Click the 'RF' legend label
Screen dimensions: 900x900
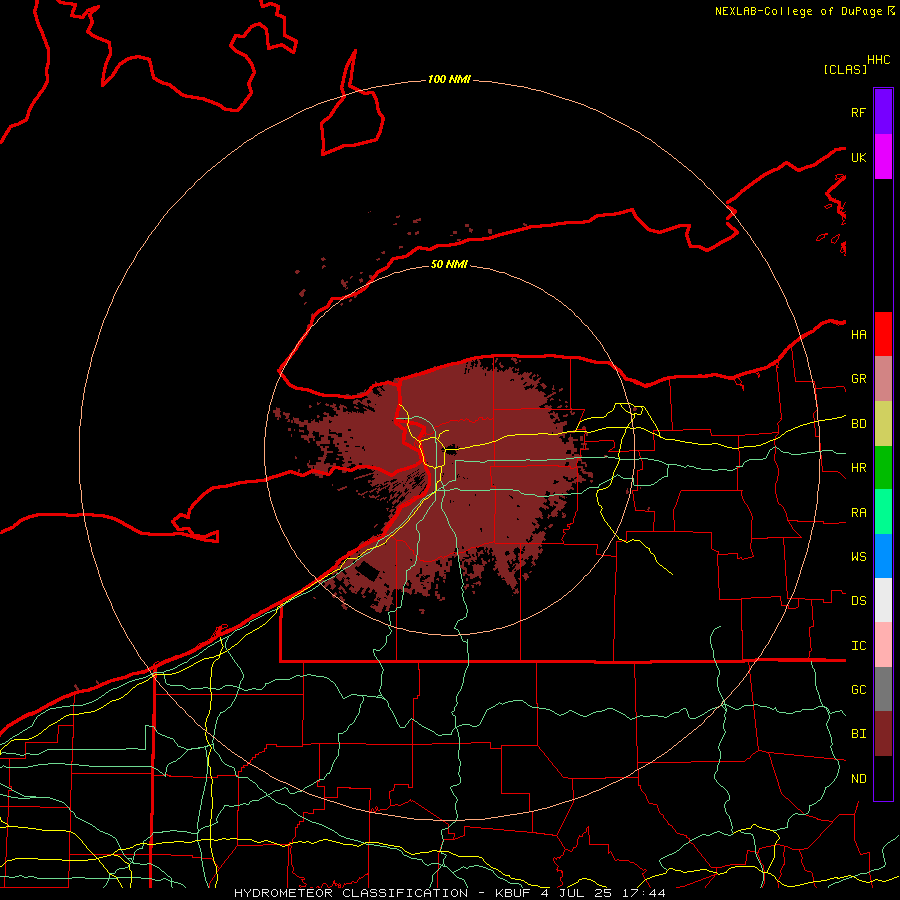(x=858, y=112)
